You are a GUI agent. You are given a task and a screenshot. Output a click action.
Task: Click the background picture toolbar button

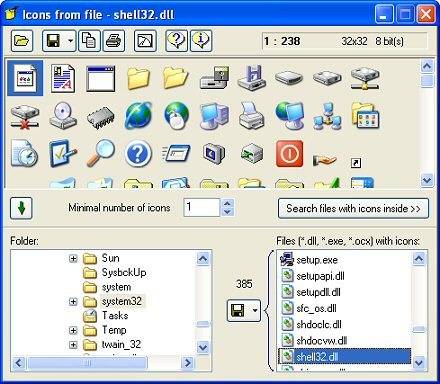[145, 41]
